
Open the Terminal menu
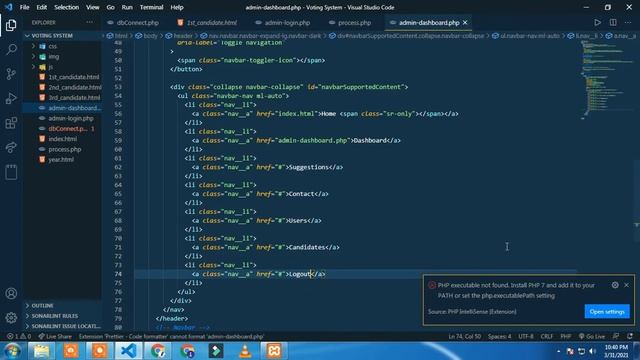coord(151,7)
